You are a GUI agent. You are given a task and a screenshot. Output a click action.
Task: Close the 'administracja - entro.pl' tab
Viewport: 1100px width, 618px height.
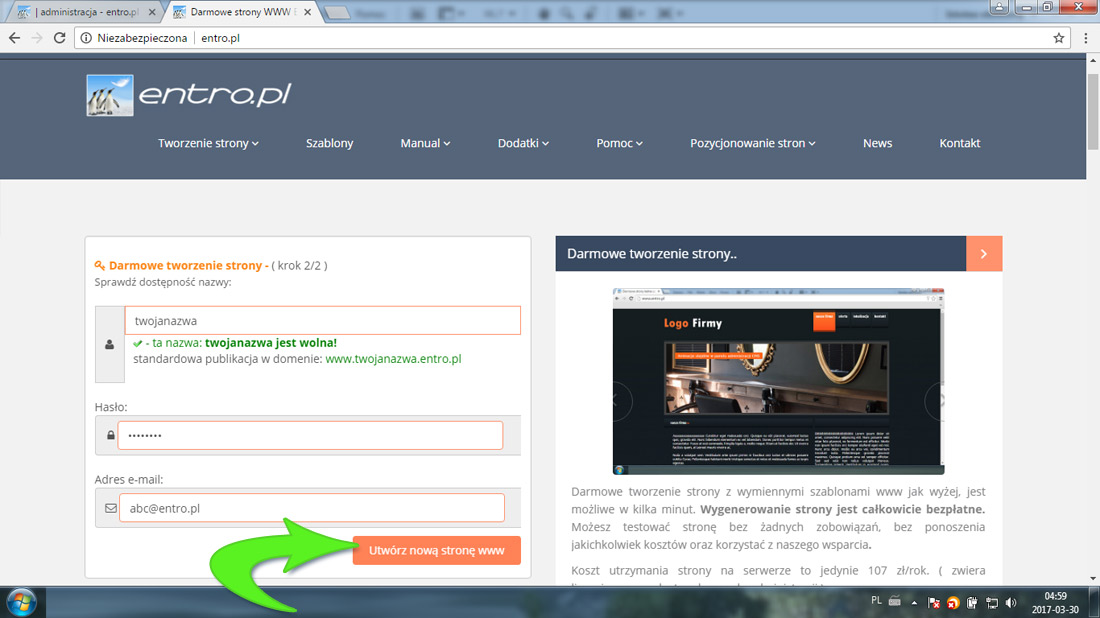click(152, 12)
